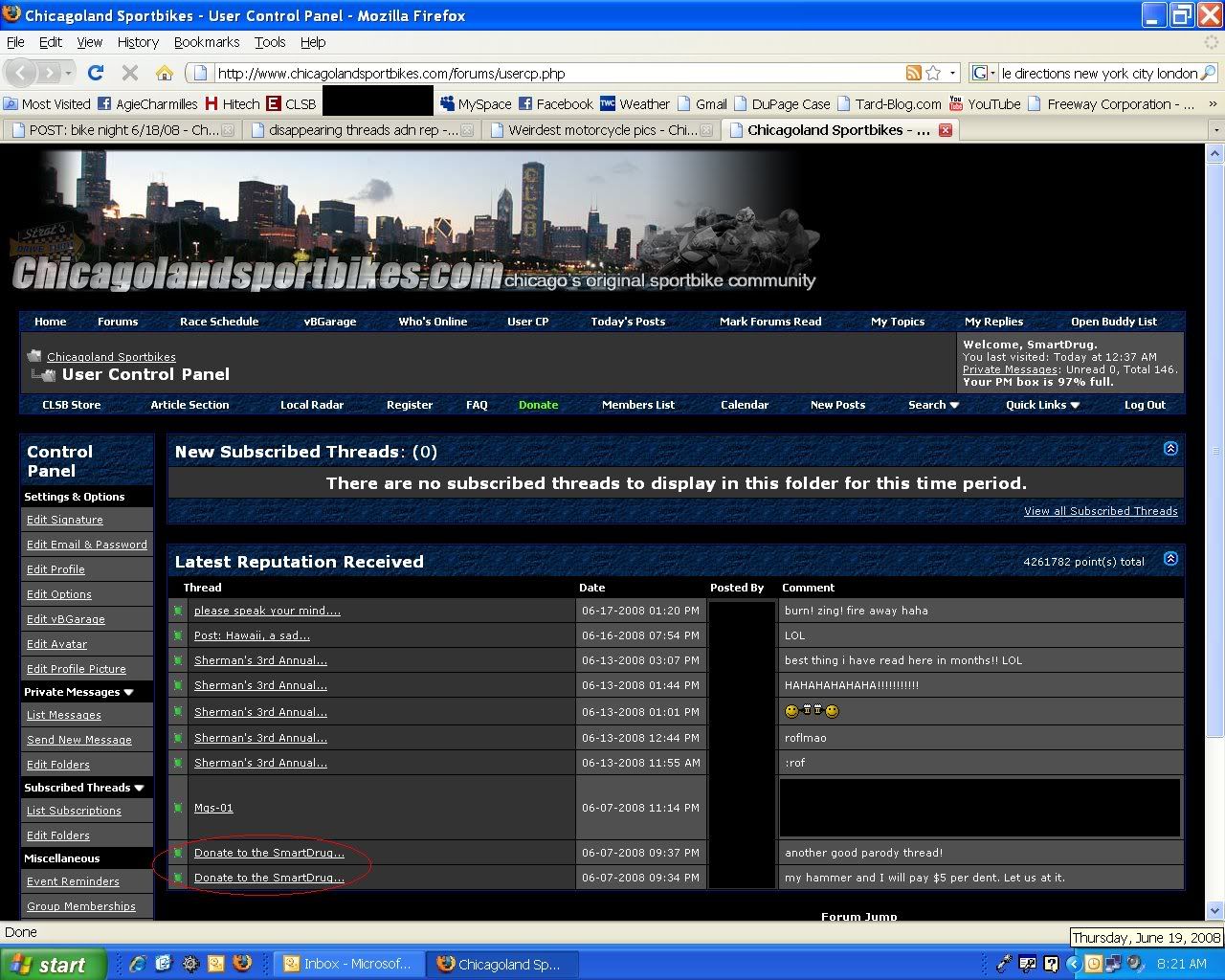Launch Firefox from Quick Launch
1225x980 pixels.
(242, 964)
